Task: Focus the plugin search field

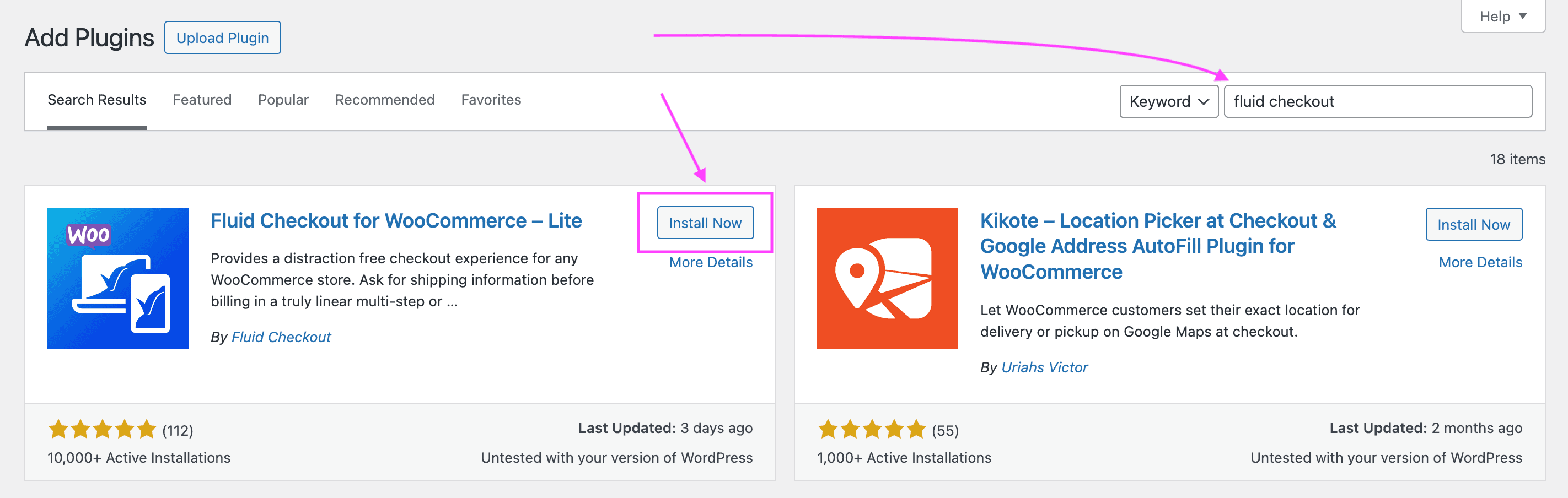Action: 1377,101
